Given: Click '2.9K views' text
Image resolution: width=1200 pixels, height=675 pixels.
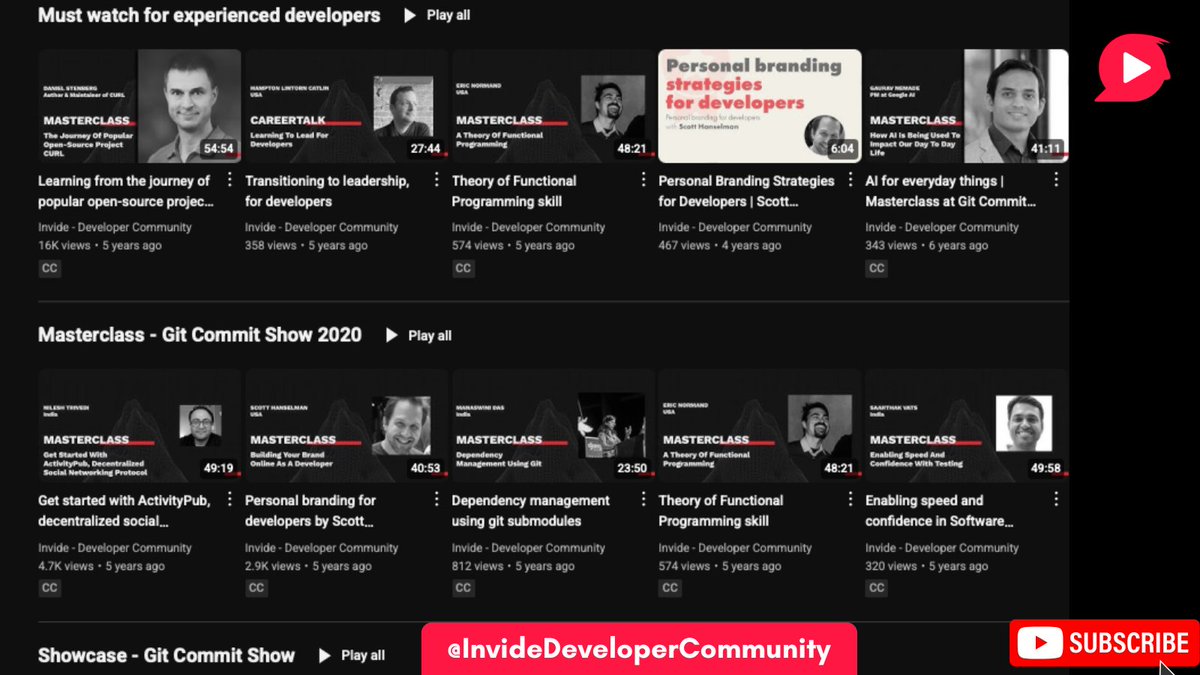Looking at the screenshot, I should 273,566.
